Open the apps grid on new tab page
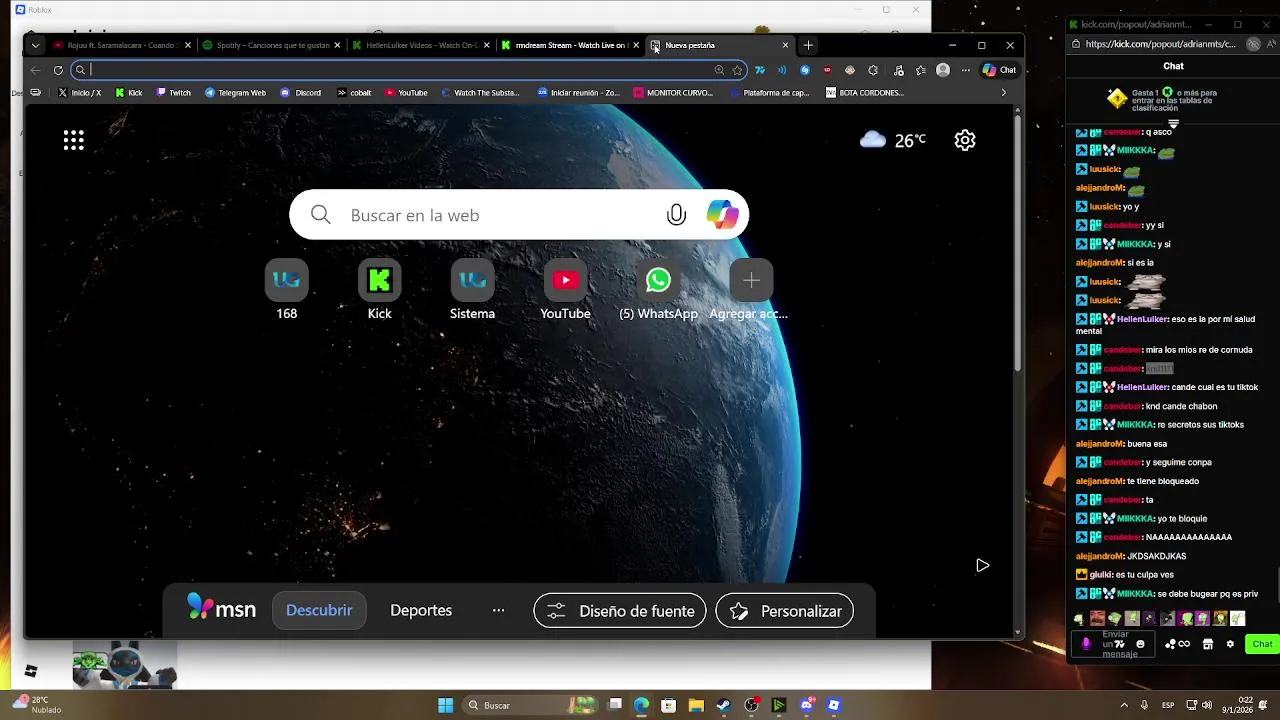This screenshot has width=1280, height=720. point(74,140)
